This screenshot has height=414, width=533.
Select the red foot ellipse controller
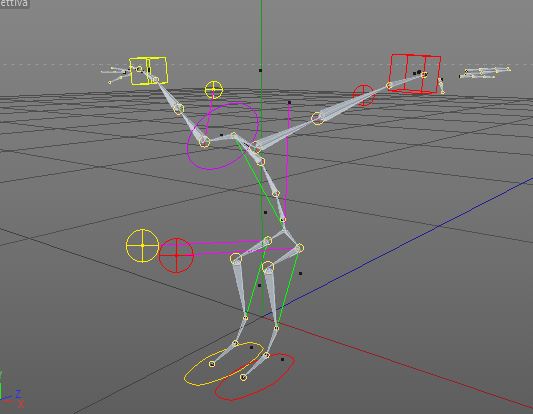255,377
